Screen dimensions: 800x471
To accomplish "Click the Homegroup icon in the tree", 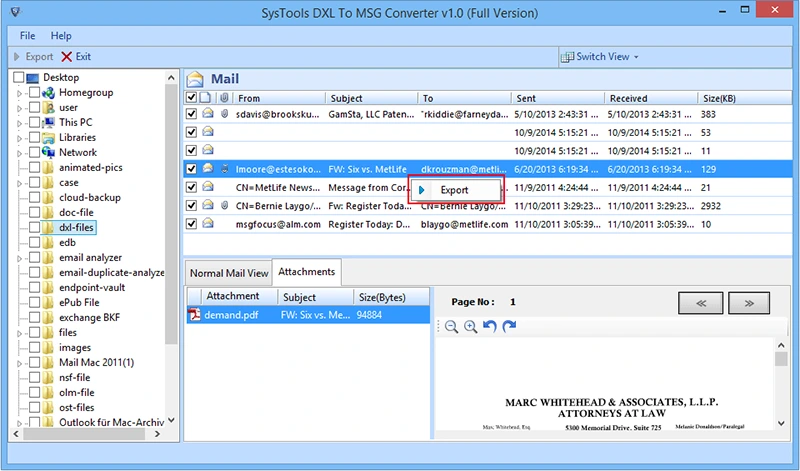I will point(48,92).
